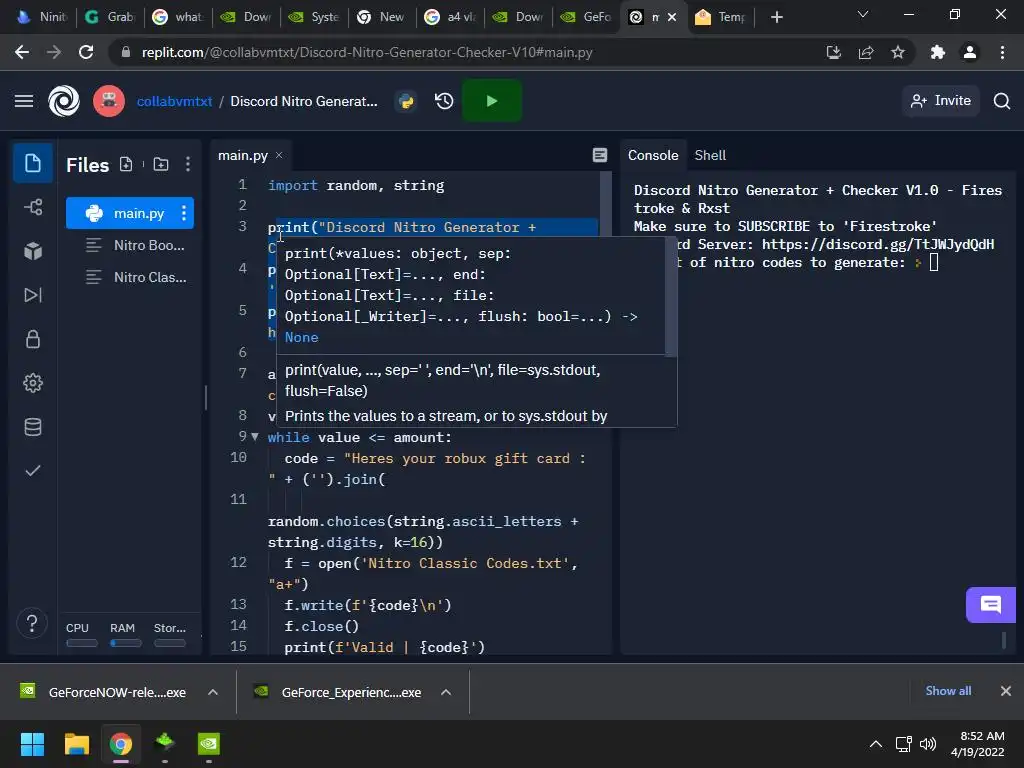This screenshot has height=768, width=1024.
Task: Open Chrome three-dot menu
Action: click(x=1002, y=52)
